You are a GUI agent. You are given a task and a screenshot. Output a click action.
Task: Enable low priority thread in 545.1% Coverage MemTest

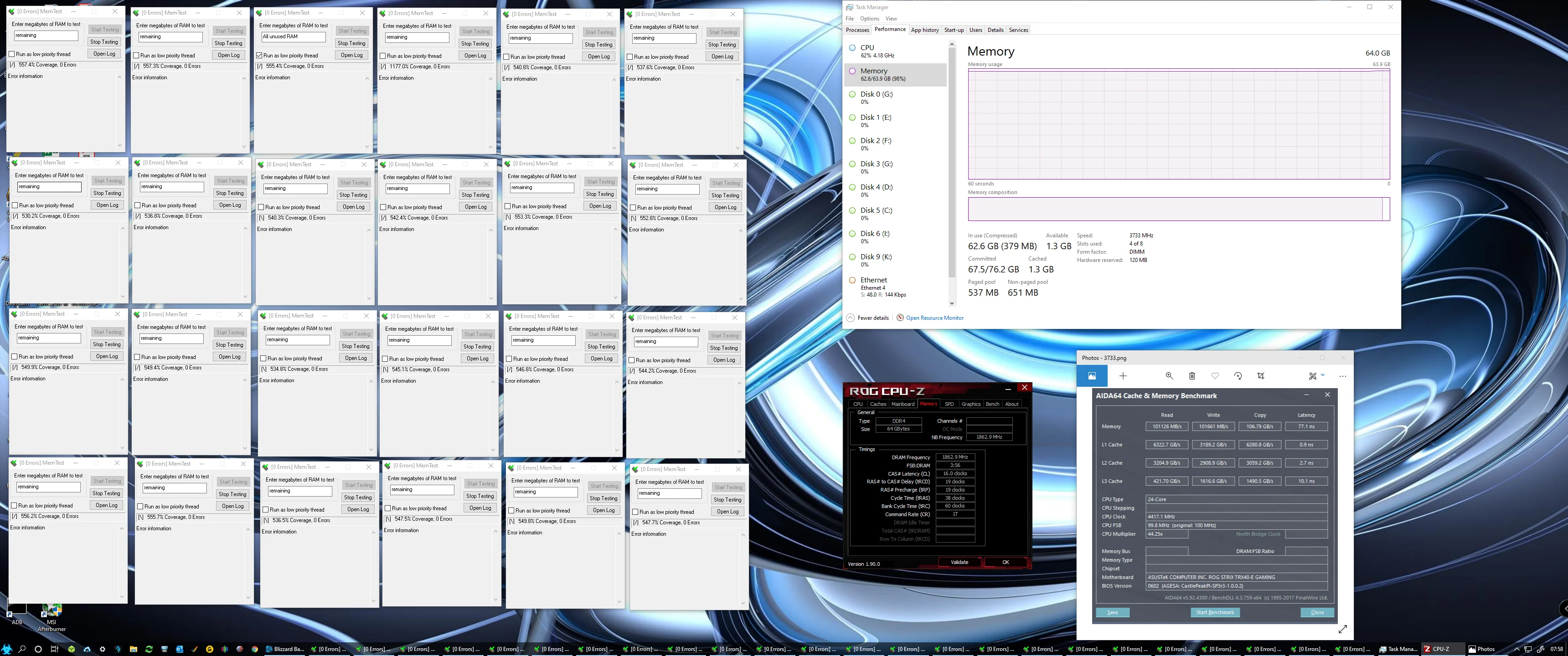tap(385, 359)
